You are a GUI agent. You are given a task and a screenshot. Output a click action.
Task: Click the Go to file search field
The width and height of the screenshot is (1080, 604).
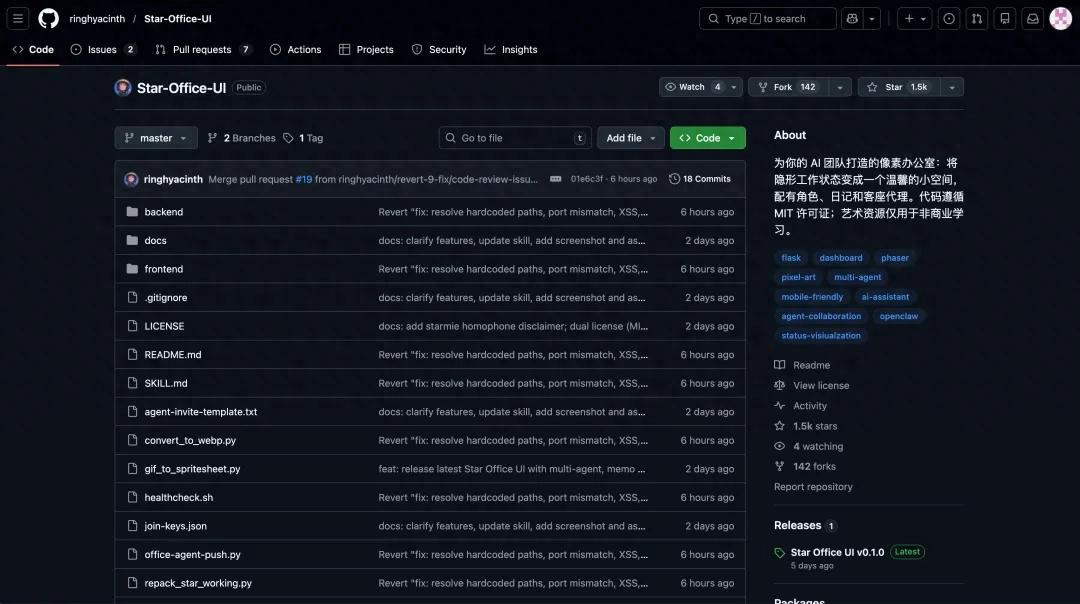513,138
